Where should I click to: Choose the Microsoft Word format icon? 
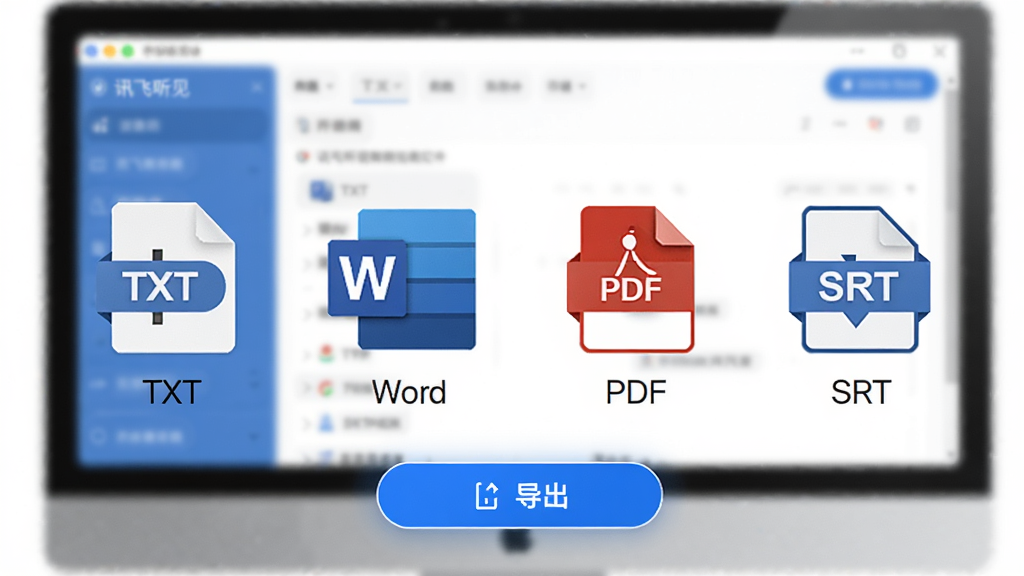pos(402,279)
